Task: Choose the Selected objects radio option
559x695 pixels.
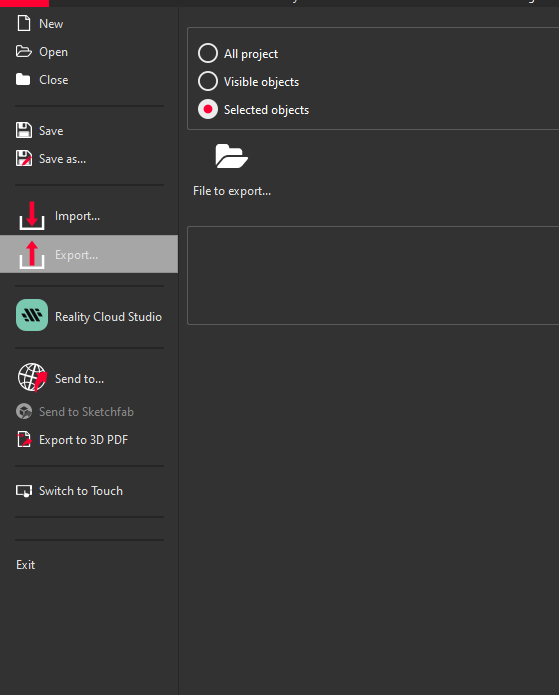Action: coord(208,109)
